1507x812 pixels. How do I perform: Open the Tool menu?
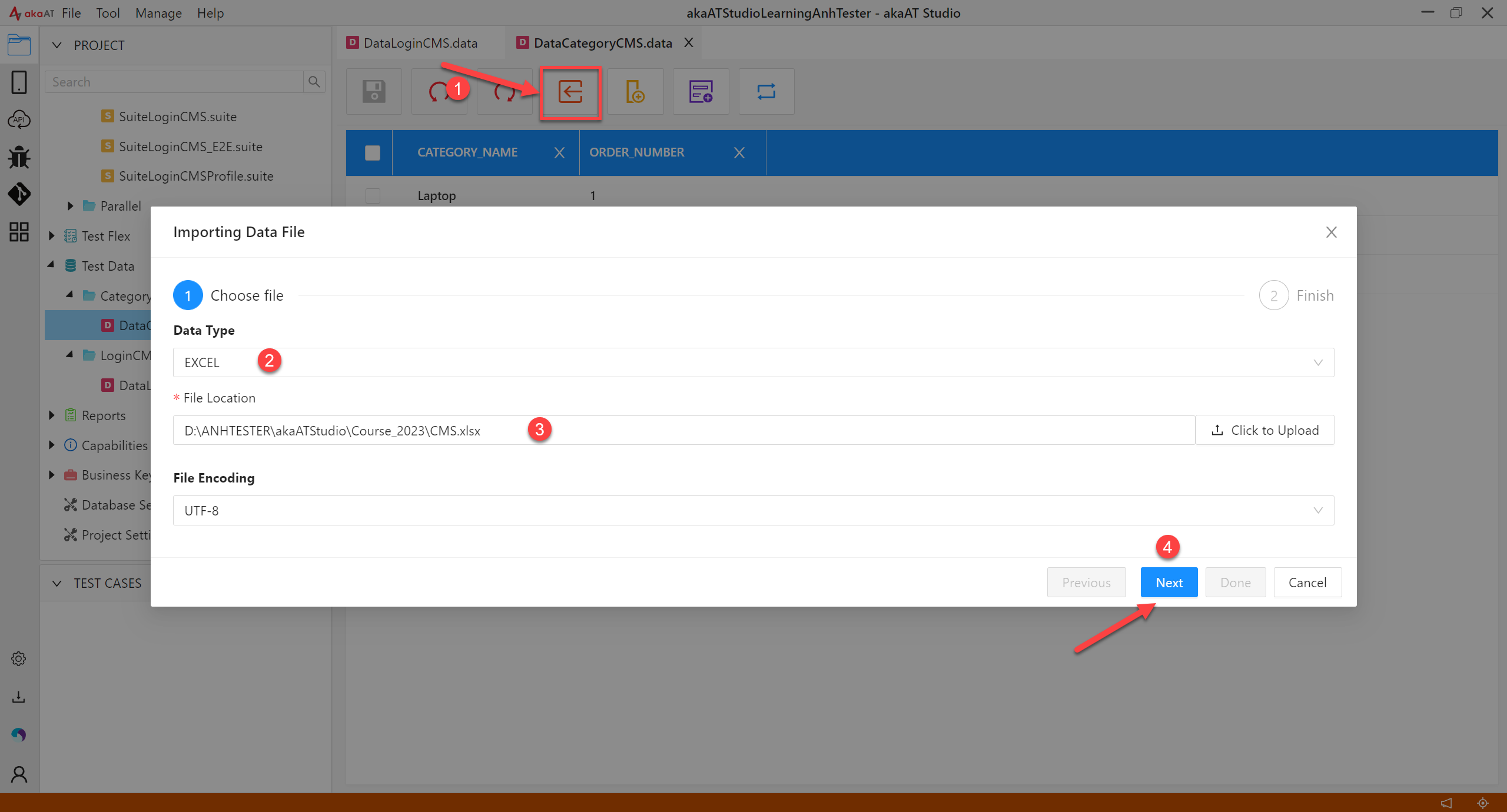point(108,13)
